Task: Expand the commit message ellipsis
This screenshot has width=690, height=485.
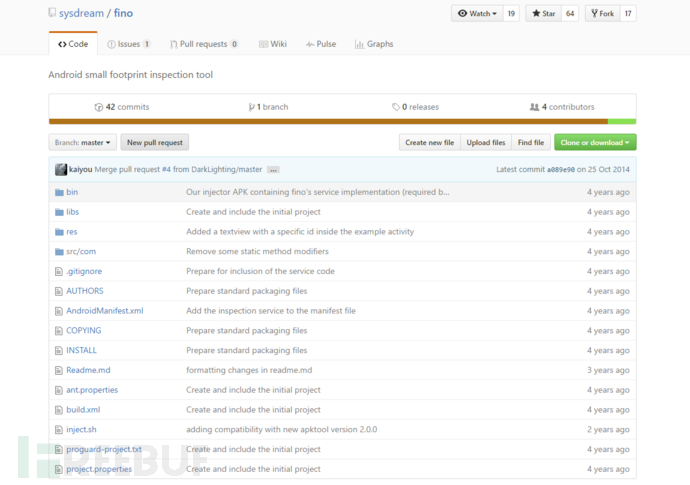Action: click(x=273, y=170)
